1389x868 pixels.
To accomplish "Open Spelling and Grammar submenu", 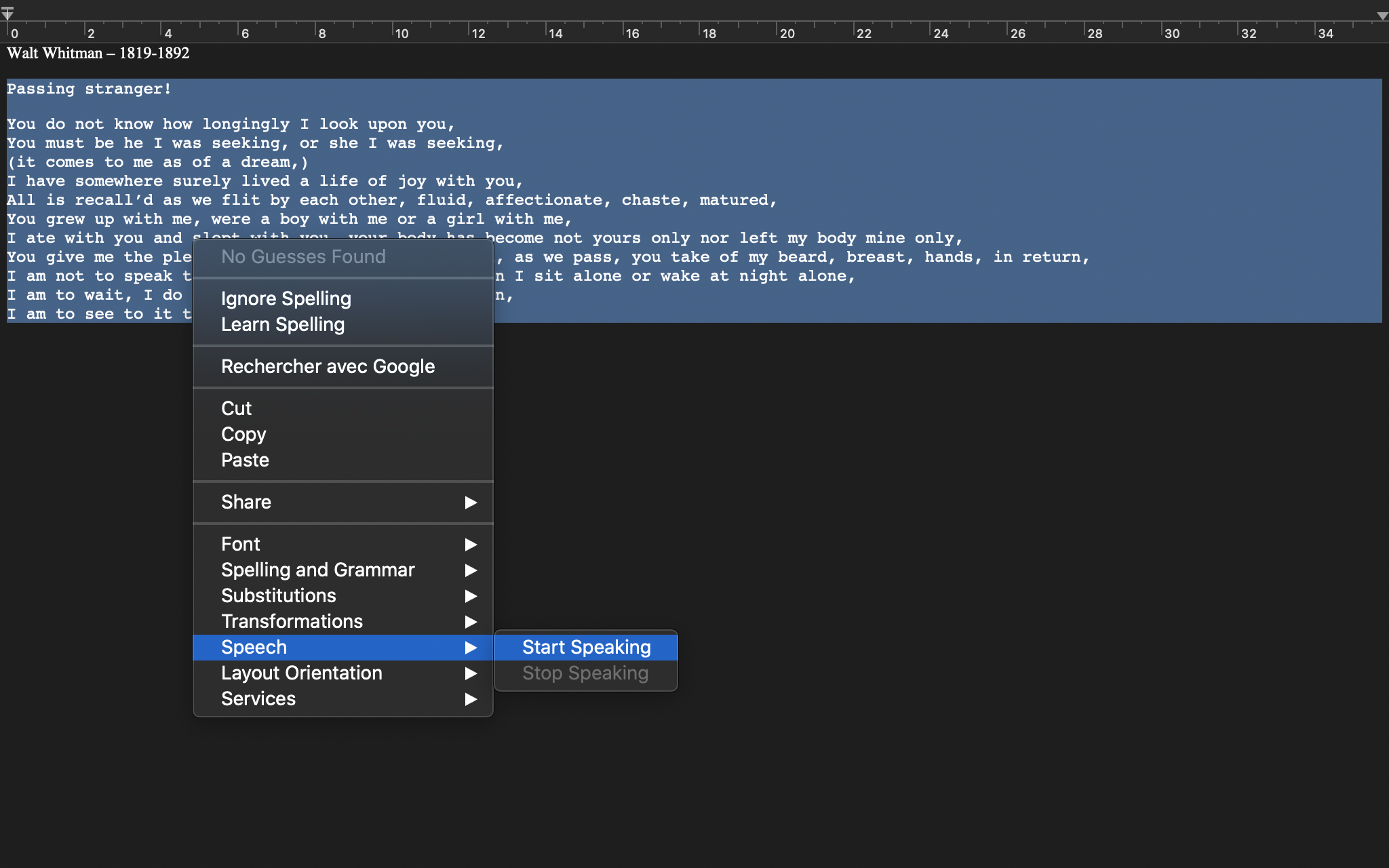I will [x=343, y=570].
